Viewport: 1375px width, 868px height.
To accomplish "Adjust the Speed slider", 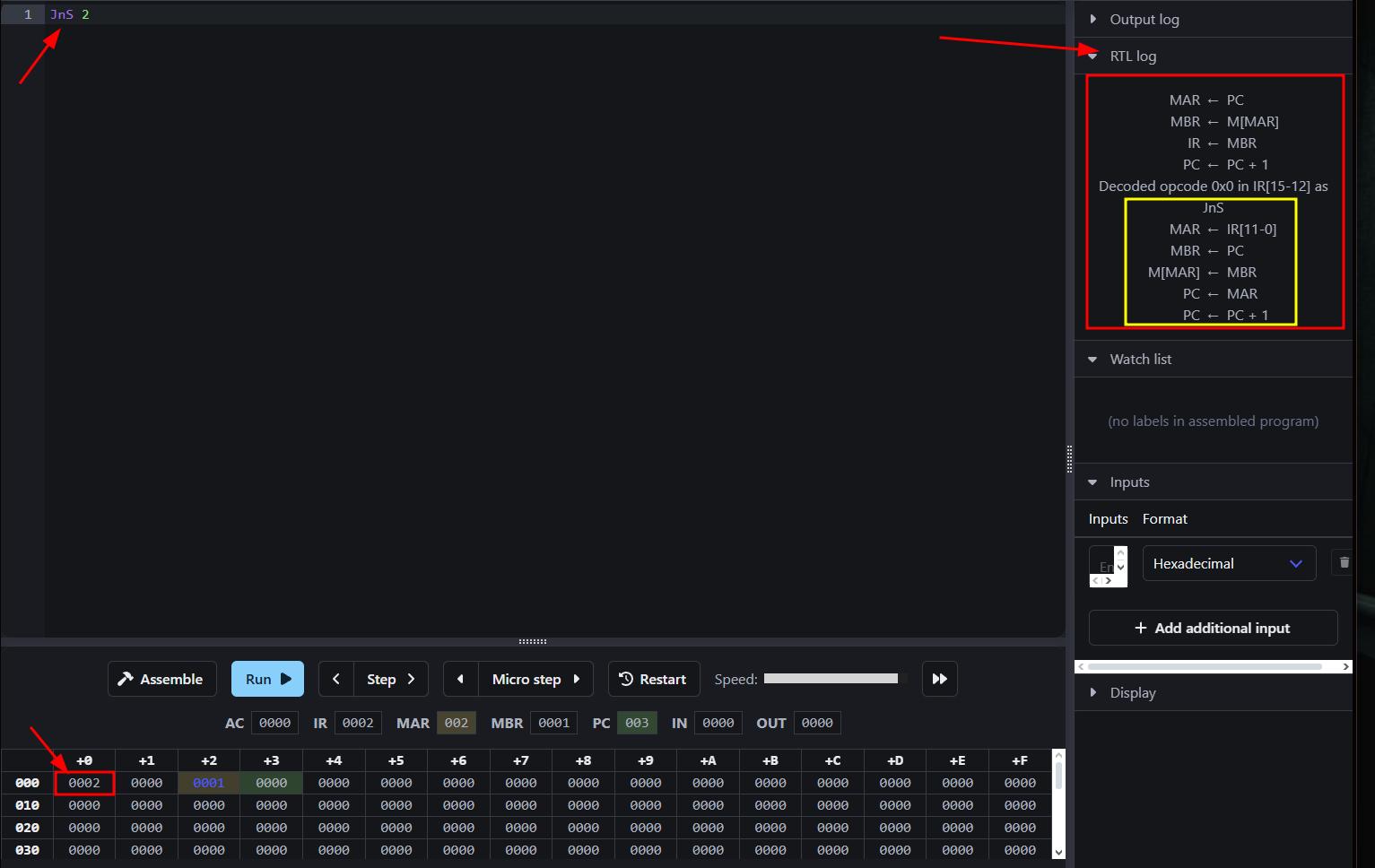I will coord(831,679).
